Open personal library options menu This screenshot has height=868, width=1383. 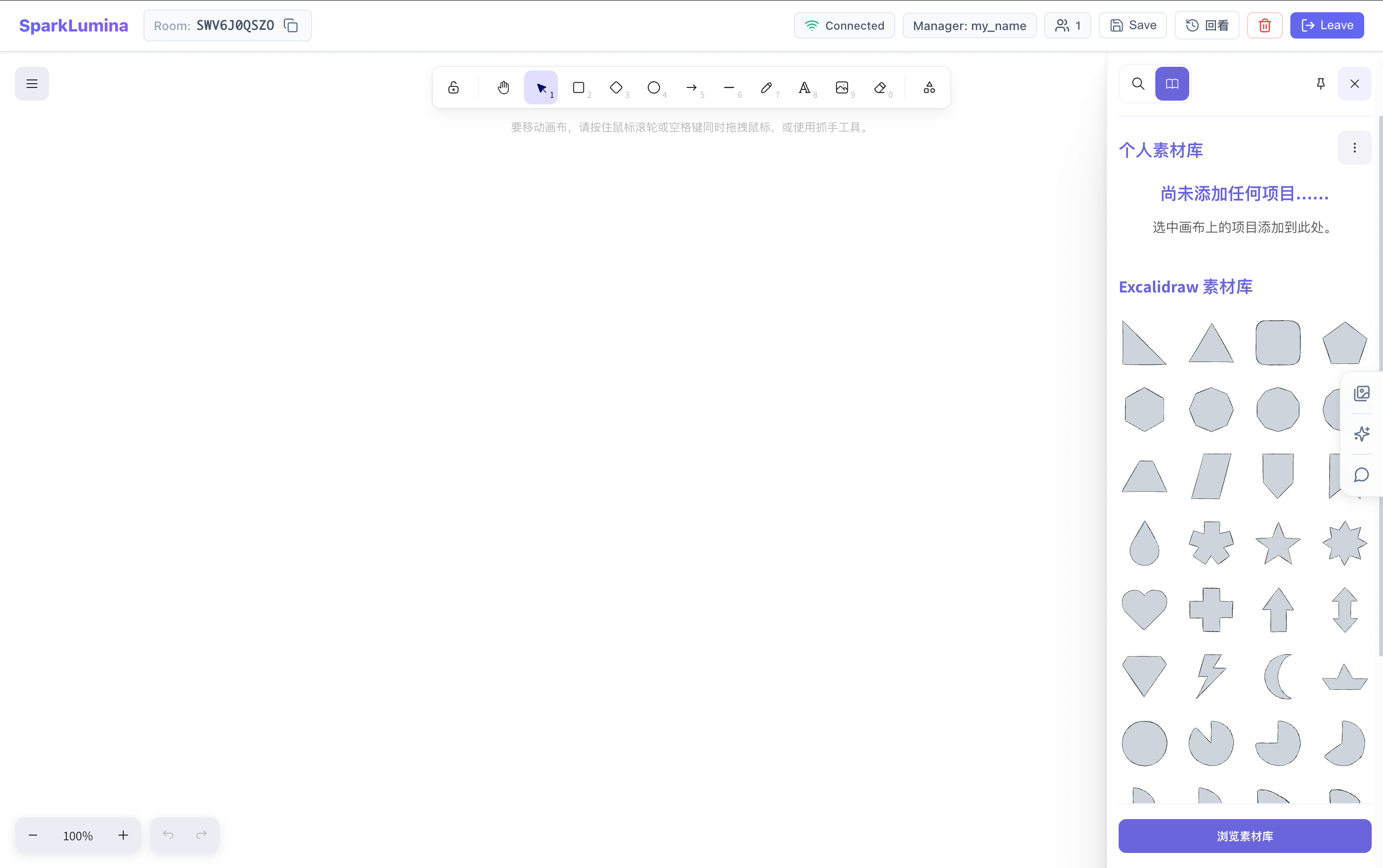(x=1354, y=148)
